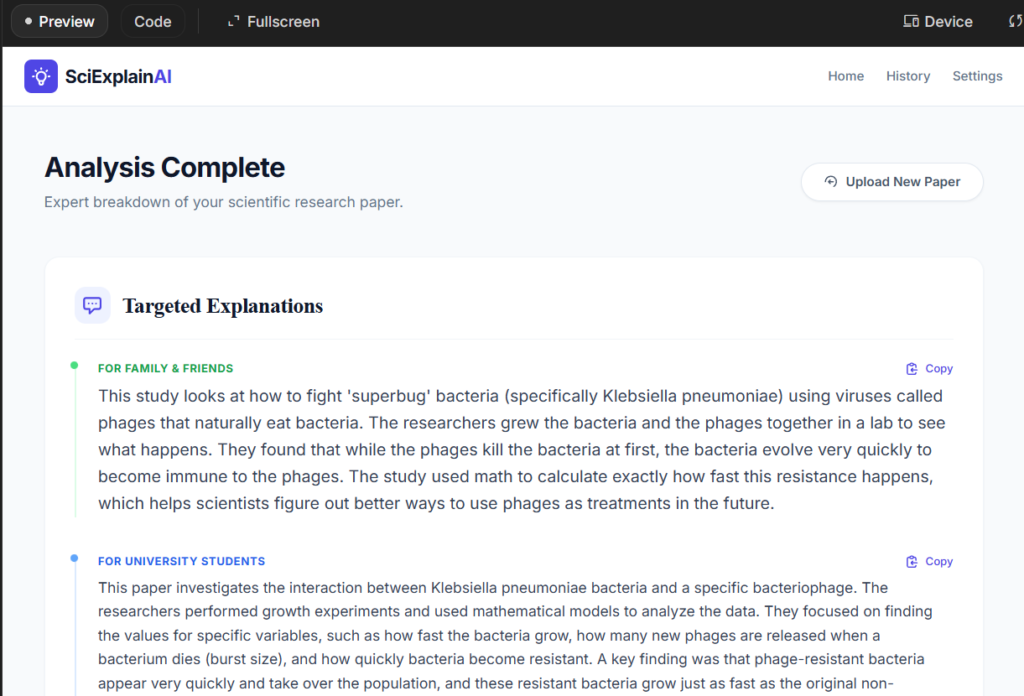Switch to the Code tab
Viewport: 1024px width, 696px height.
pyautogui.click(x=153, y=21)
